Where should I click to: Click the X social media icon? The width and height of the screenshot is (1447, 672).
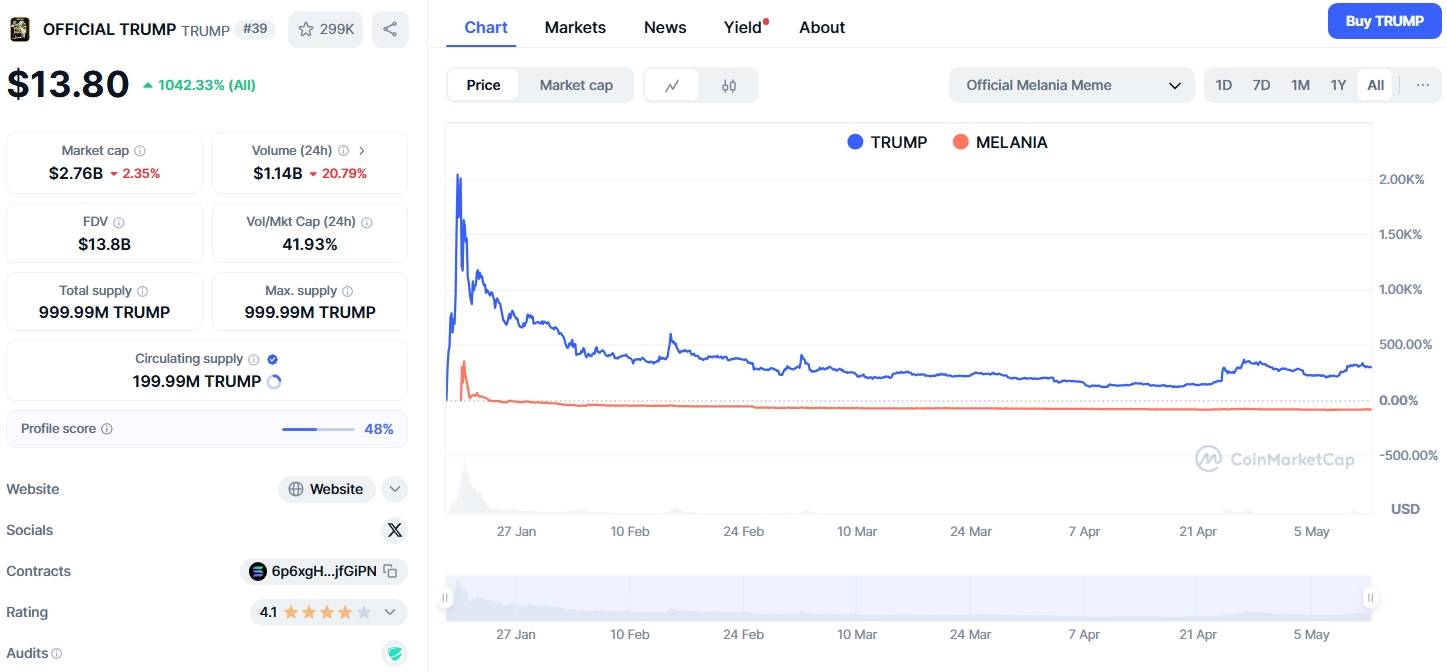click(394, 530)
